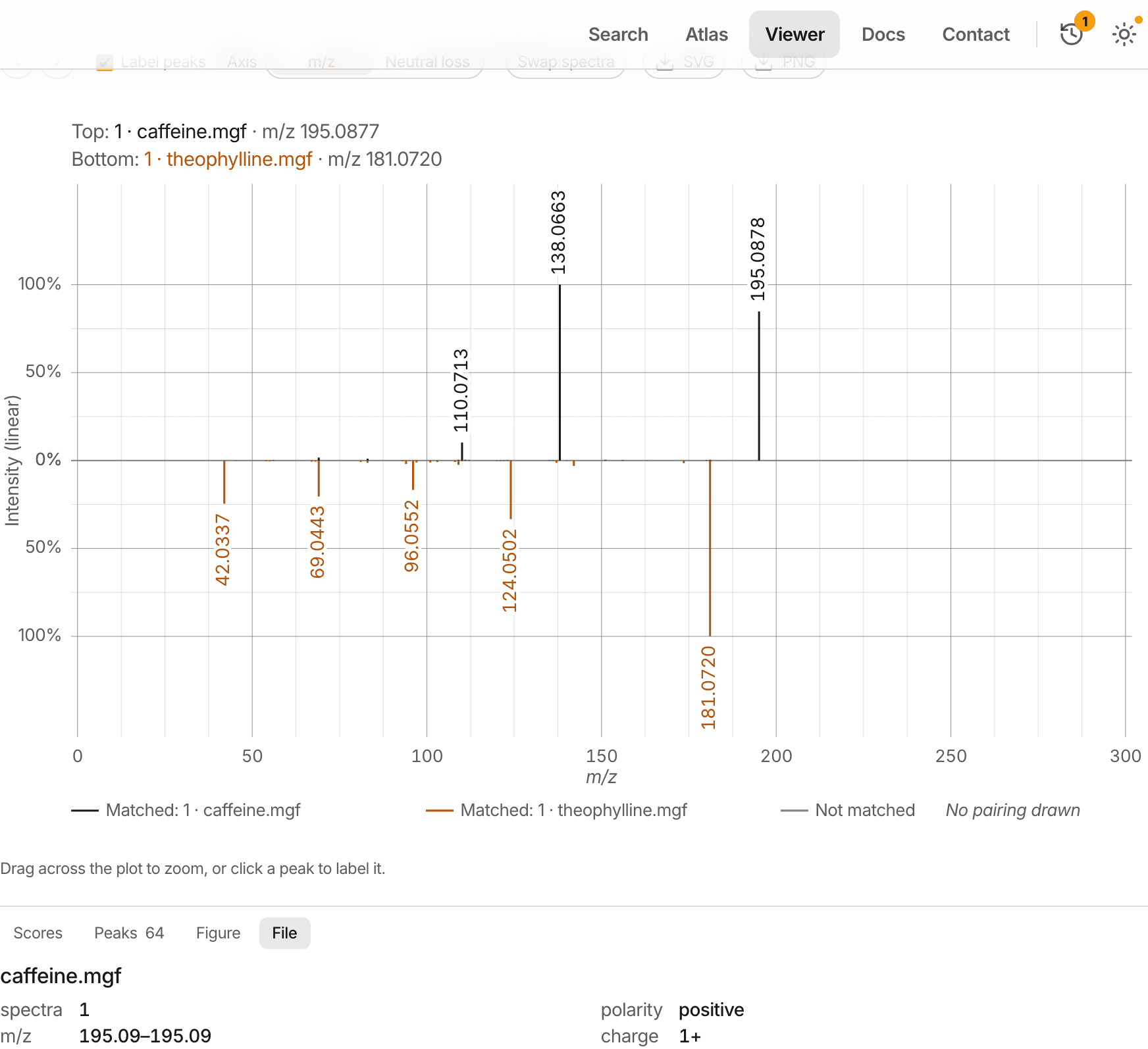Download the plot as PNG
Screen dimensions: 1148x1049
click(x=784, y=63)
